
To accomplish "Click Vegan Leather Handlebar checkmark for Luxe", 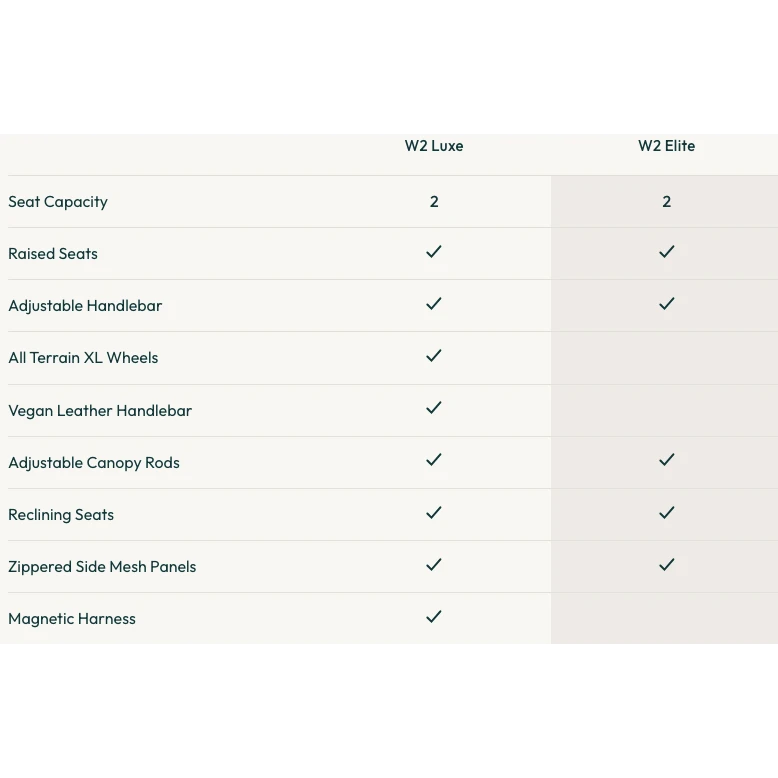I will pos(434,408).
